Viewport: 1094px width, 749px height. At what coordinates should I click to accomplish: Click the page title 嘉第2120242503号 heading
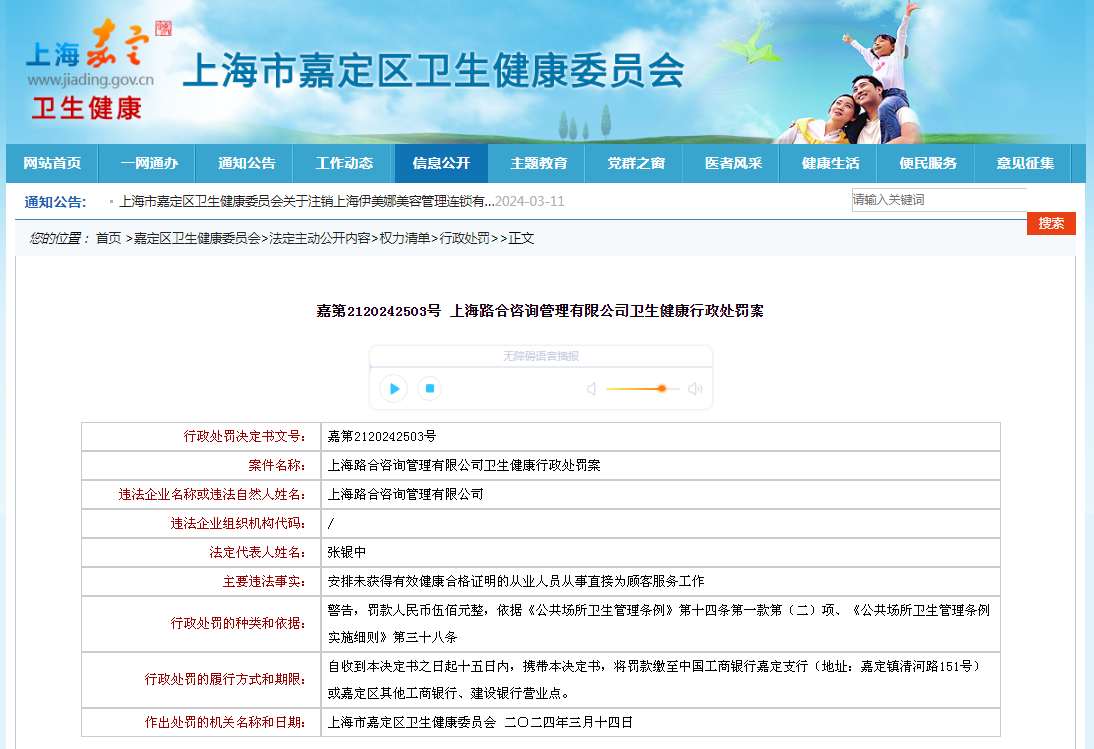click(x=540, y=311)
